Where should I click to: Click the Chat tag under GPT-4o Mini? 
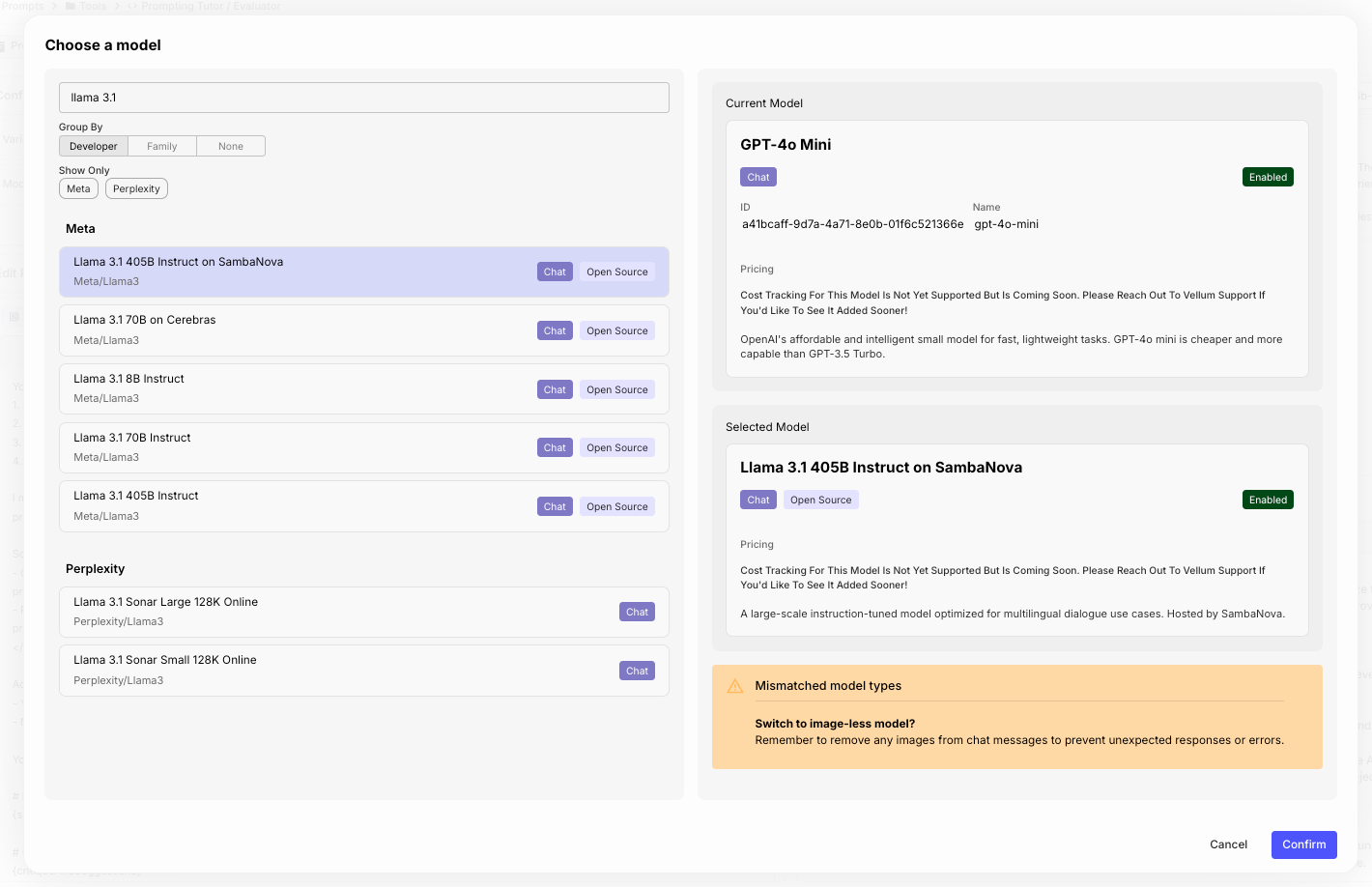click(x=758, y=177)
